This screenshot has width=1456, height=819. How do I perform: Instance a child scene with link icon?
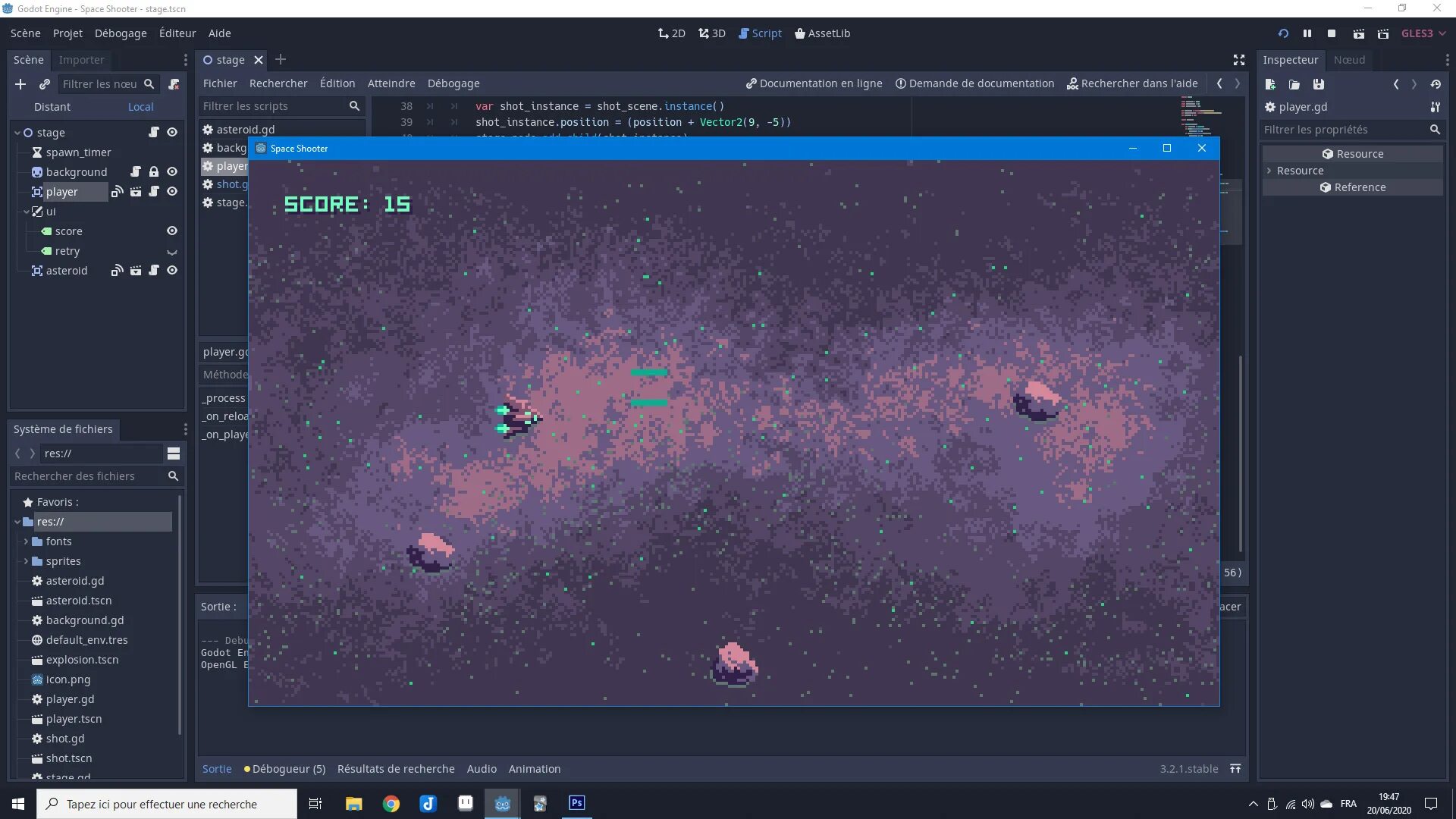(x=45, y=84)
